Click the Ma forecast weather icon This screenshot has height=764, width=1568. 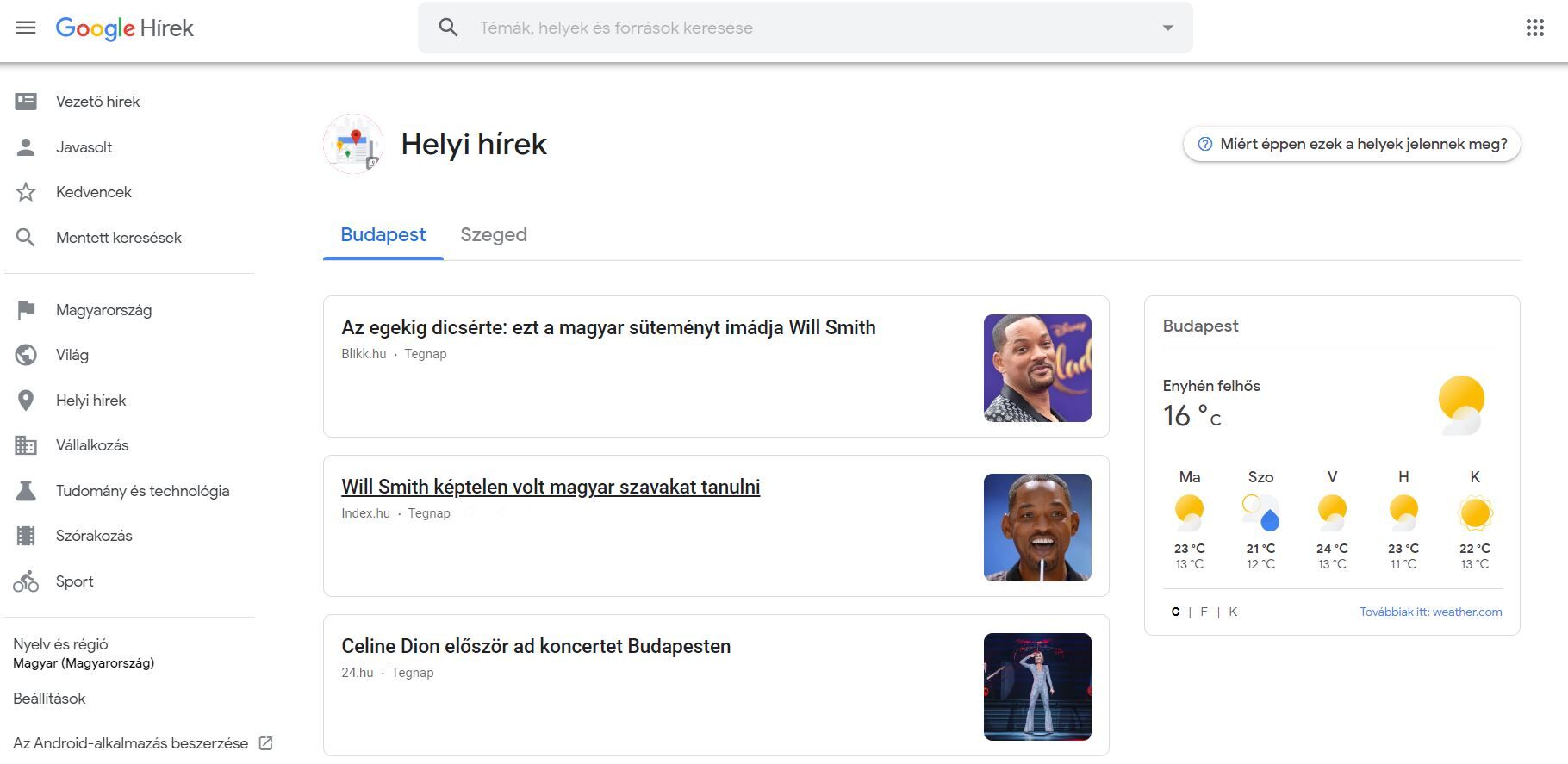(1189, 512)
